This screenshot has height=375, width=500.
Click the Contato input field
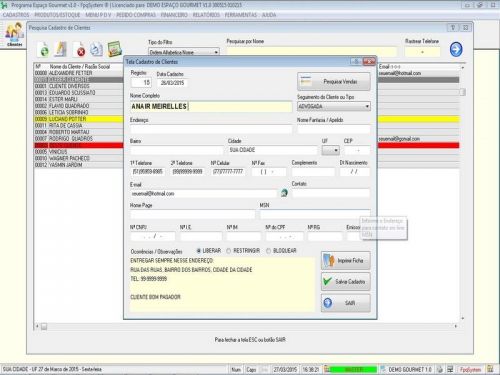[331, 193]
